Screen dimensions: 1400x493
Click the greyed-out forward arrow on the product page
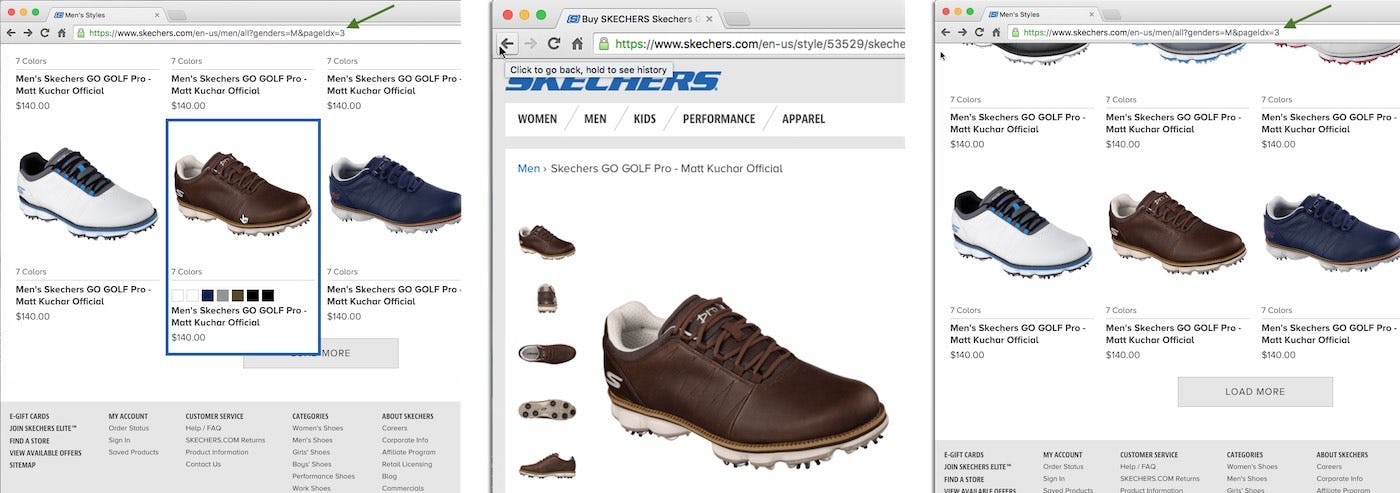coord(531,44)
